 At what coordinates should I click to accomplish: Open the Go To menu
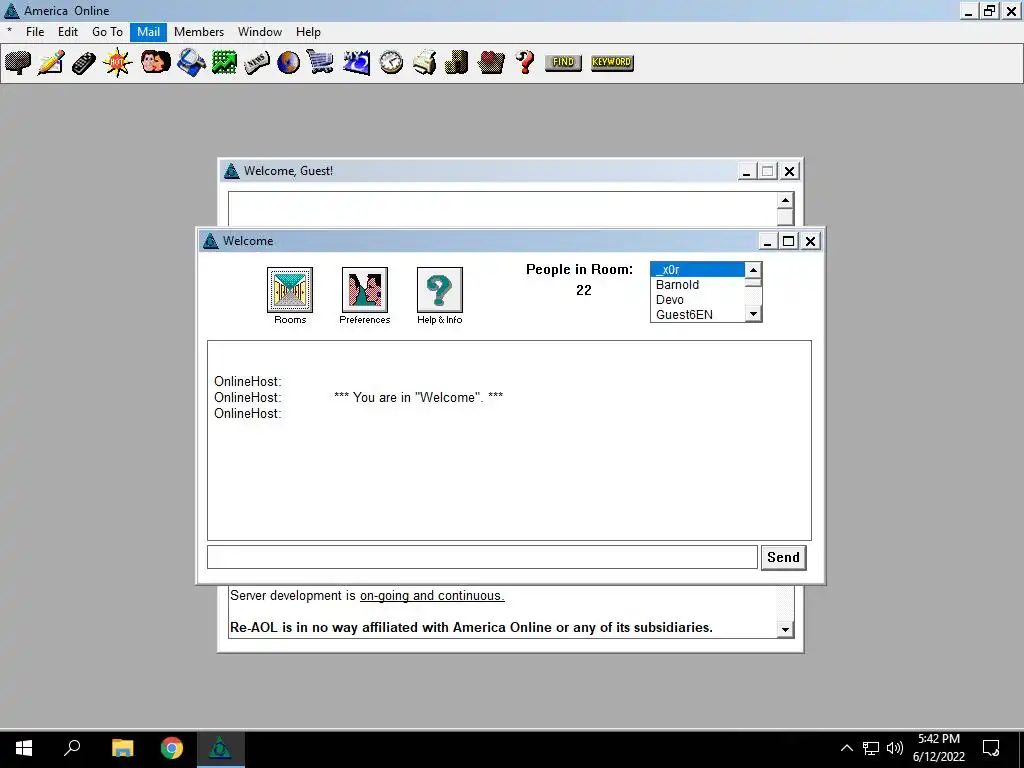pyautogui.click(x=107, y=32)
